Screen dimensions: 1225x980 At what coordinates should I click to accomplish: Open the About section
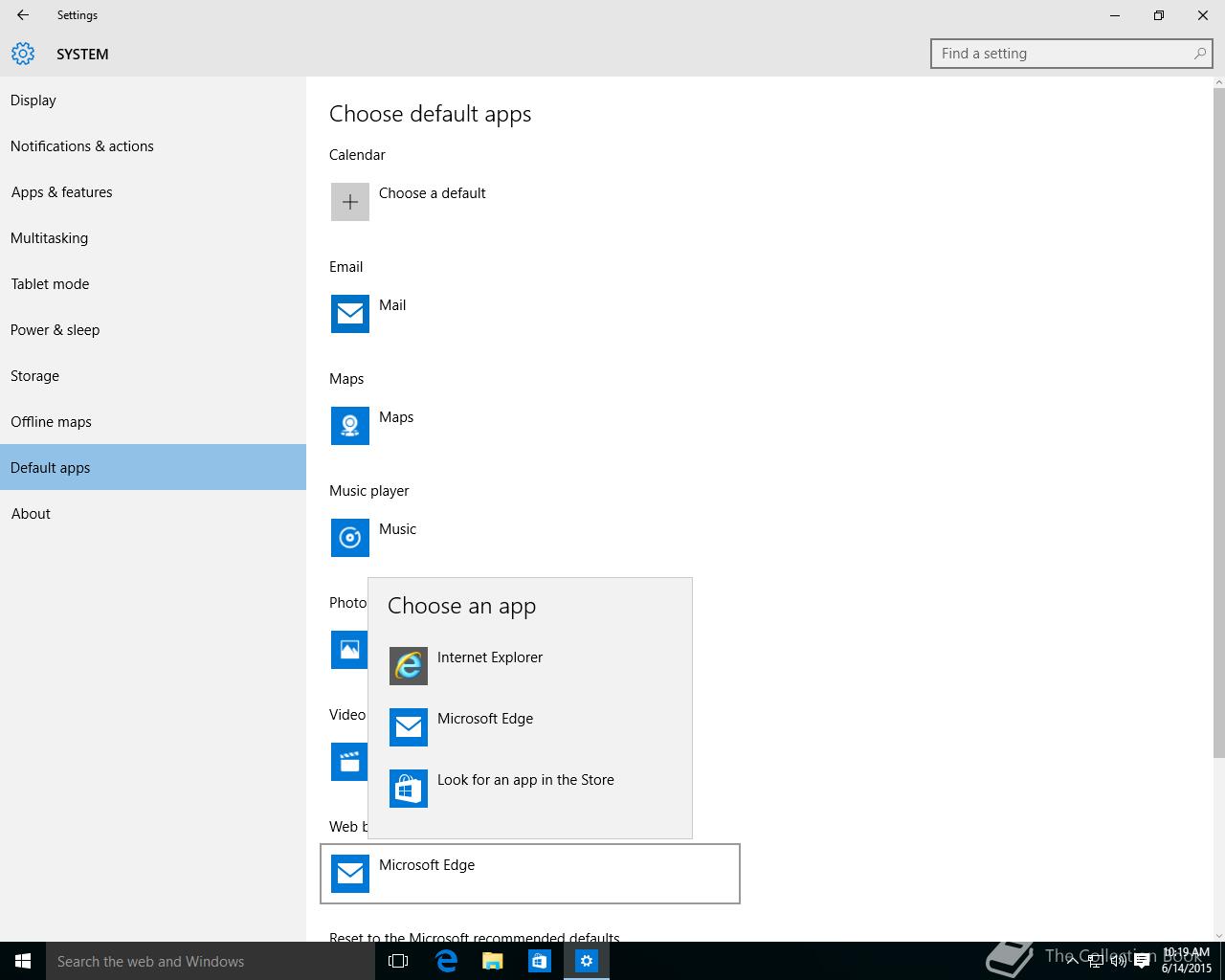click(x=153, y=514)
